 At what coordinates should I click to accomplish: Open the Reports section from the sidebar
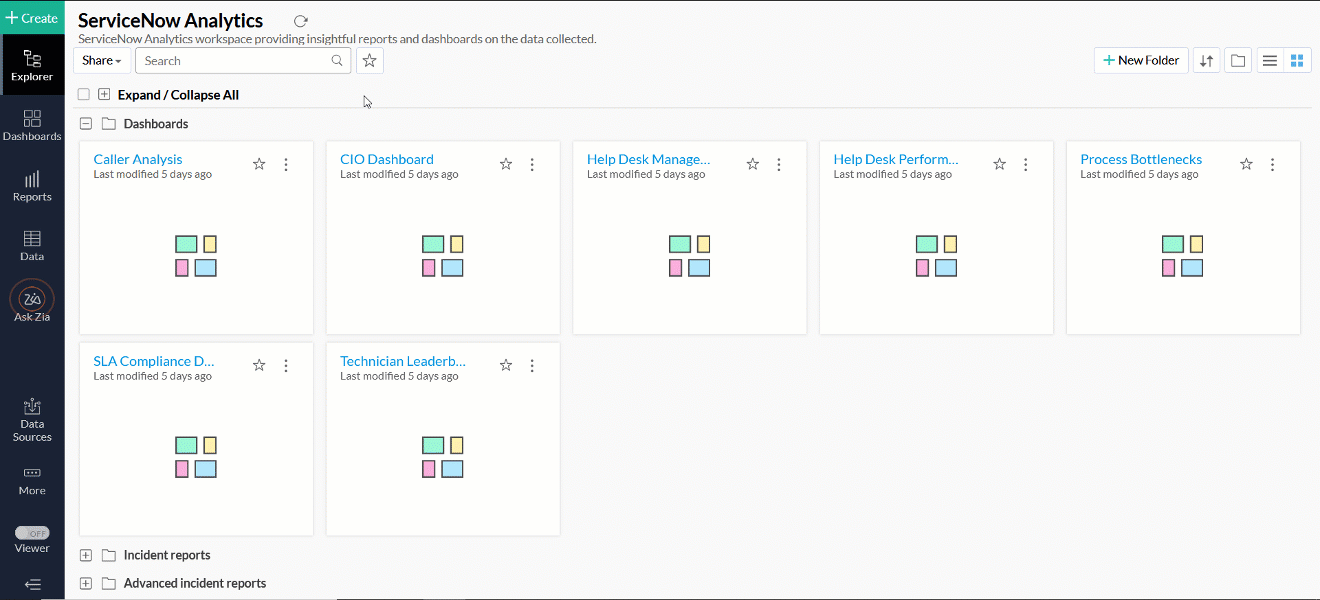(32, 187)
